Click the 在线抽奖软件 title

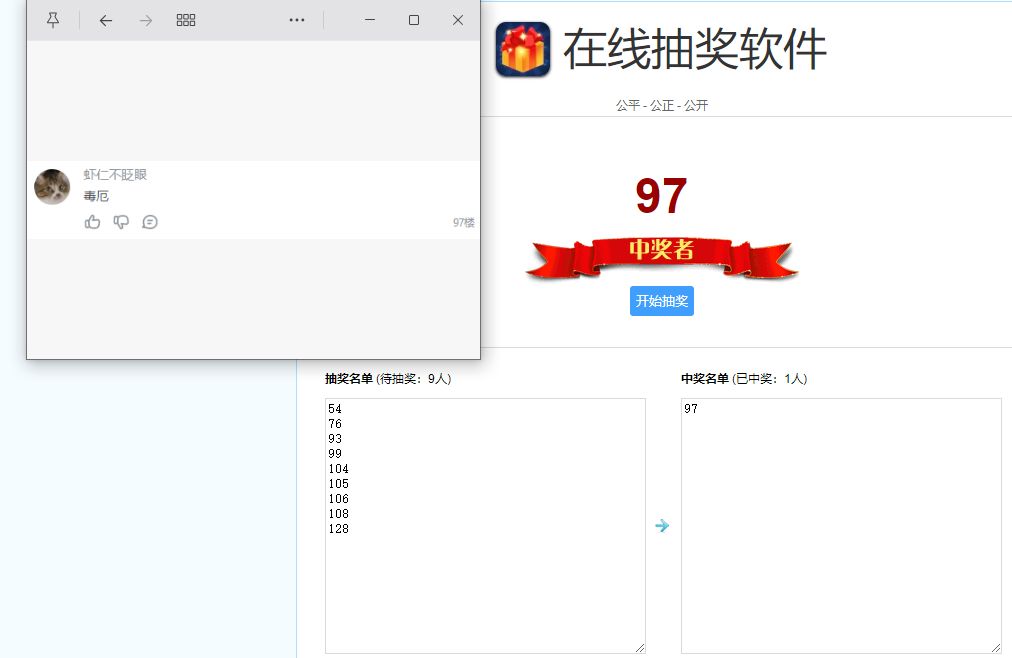coord(694,49)
